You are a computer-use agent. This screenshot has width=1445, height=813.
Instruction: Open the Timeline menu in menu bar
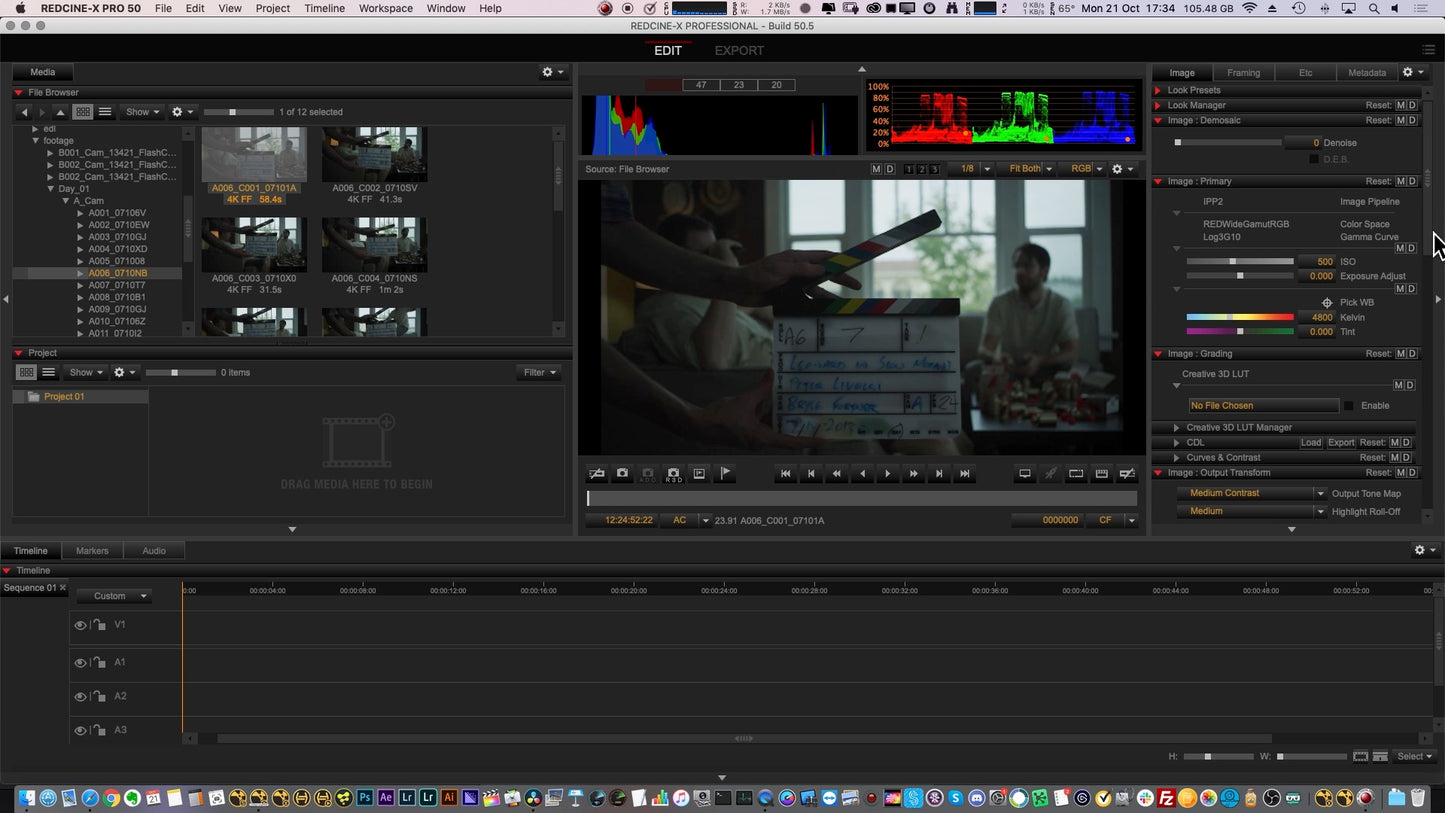pos(324,8)
